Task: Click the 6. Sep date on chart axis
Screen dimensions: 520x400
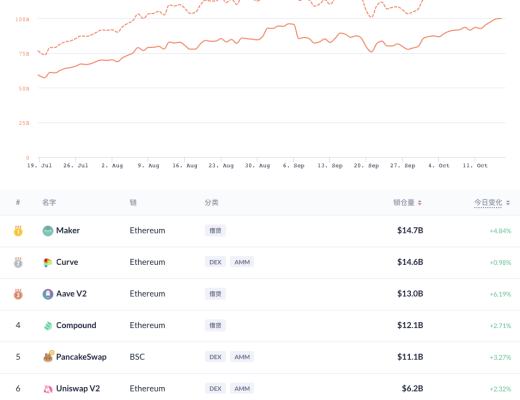Action: point(294,165)
